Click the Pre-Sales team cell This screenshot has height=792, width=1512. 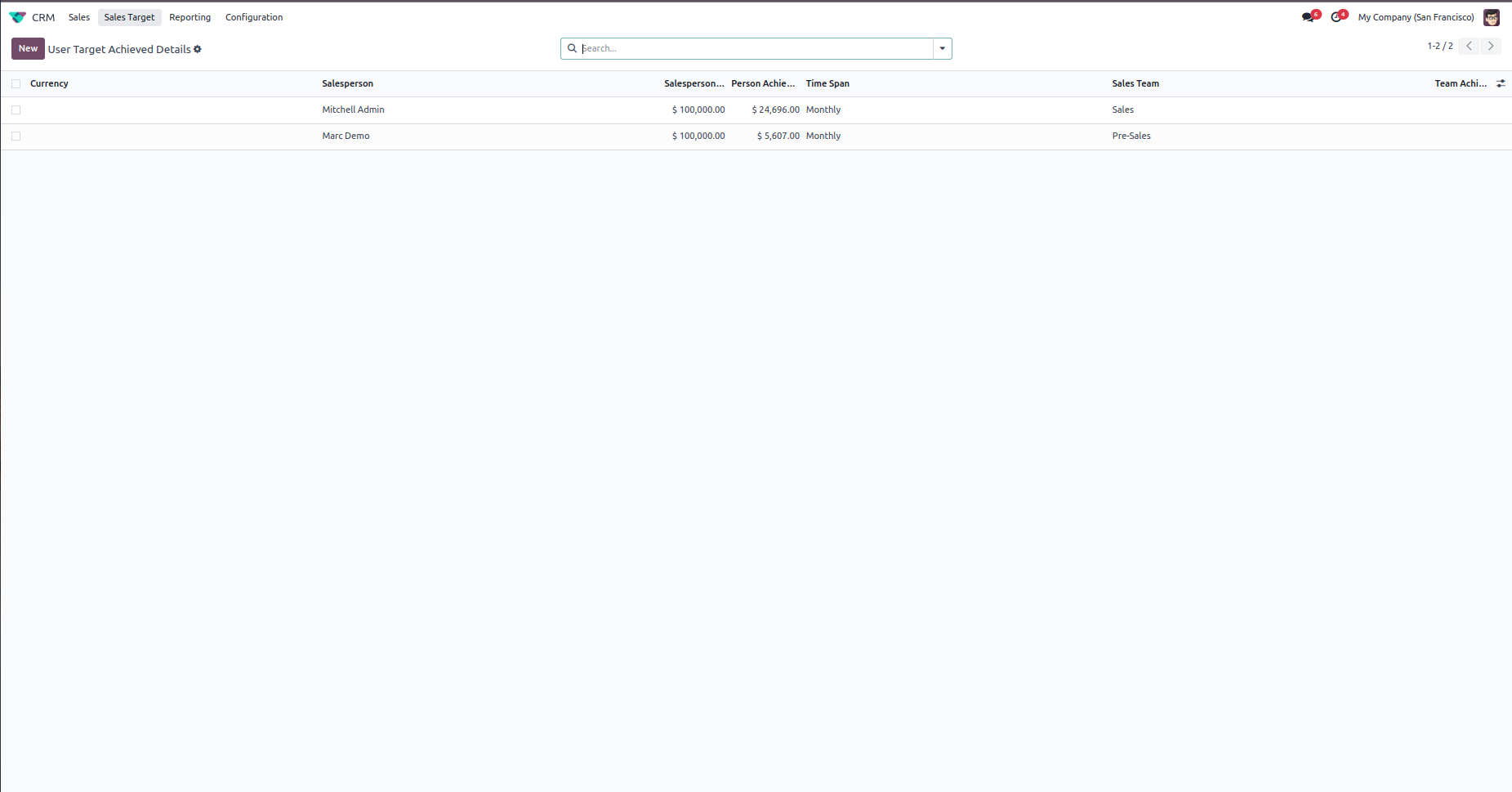[1131, 136]
